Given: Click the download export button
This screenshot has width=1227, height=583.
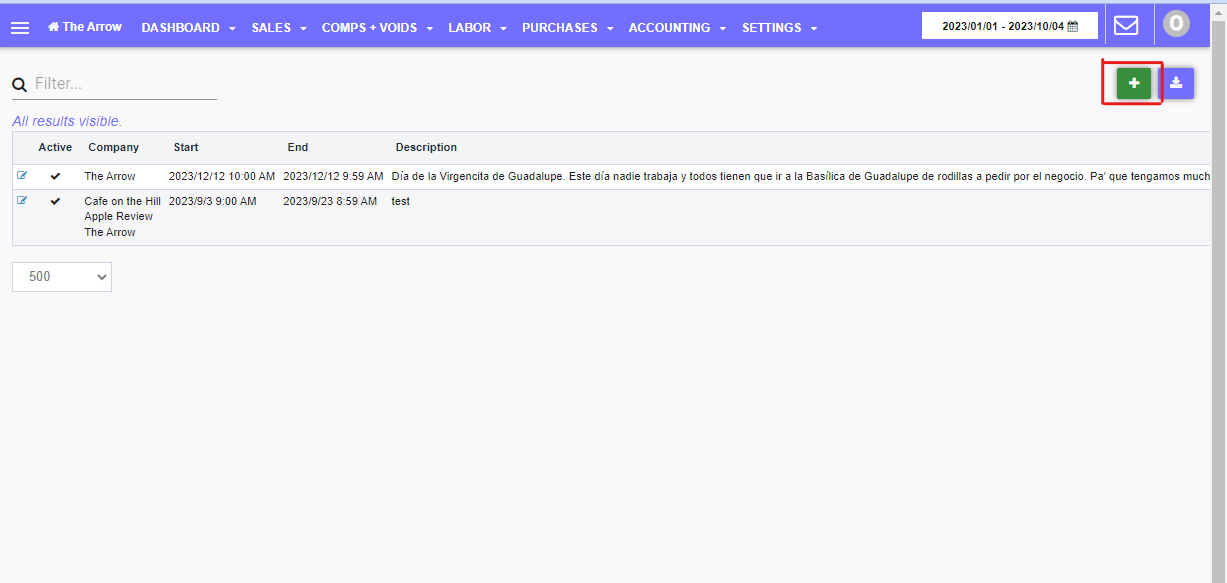Looking at the screenshot, I should (1177, 83).
